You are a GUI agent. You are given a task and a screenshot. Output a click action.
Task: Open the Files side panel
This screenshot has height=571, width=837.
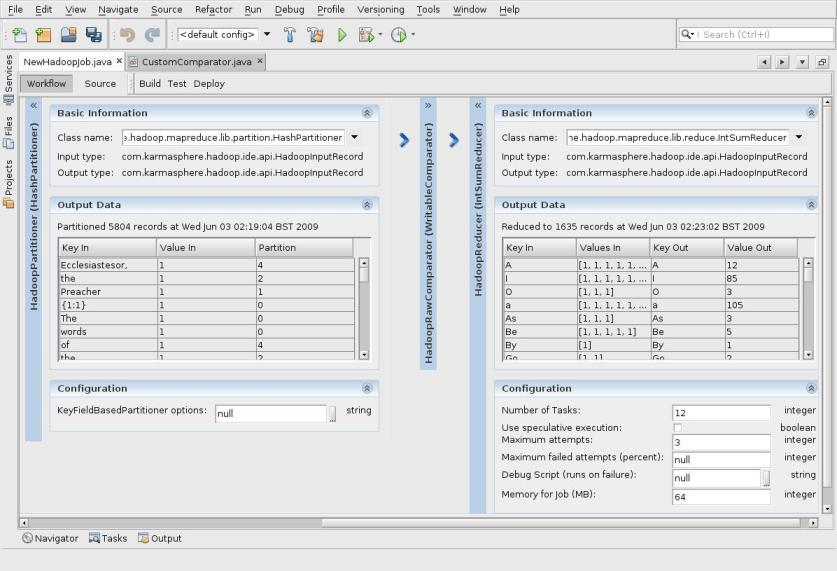click(x=8, y=132)
